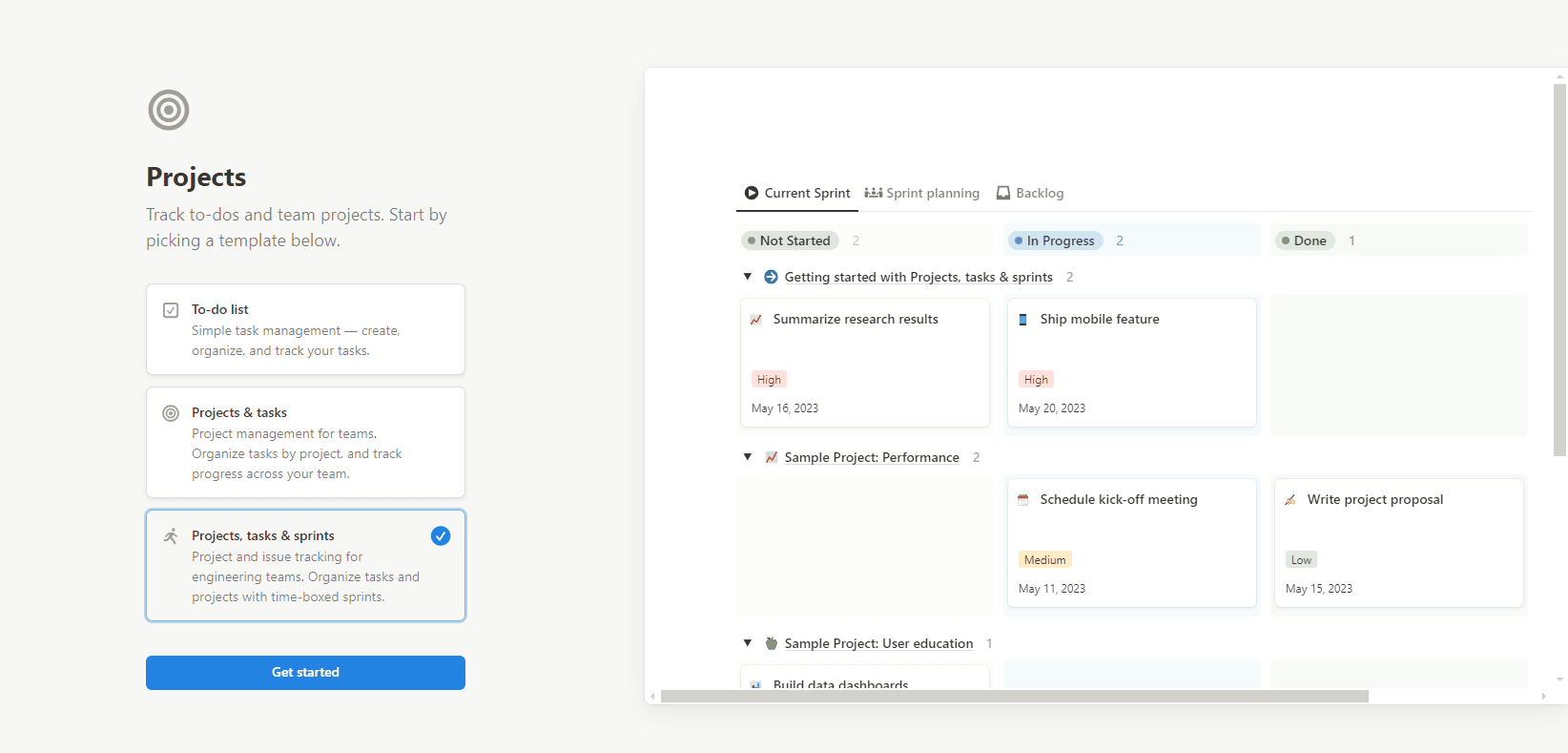Switch to the Sprint planning tab
Viewport: 1568px width, 753px height.
(922, 193)
